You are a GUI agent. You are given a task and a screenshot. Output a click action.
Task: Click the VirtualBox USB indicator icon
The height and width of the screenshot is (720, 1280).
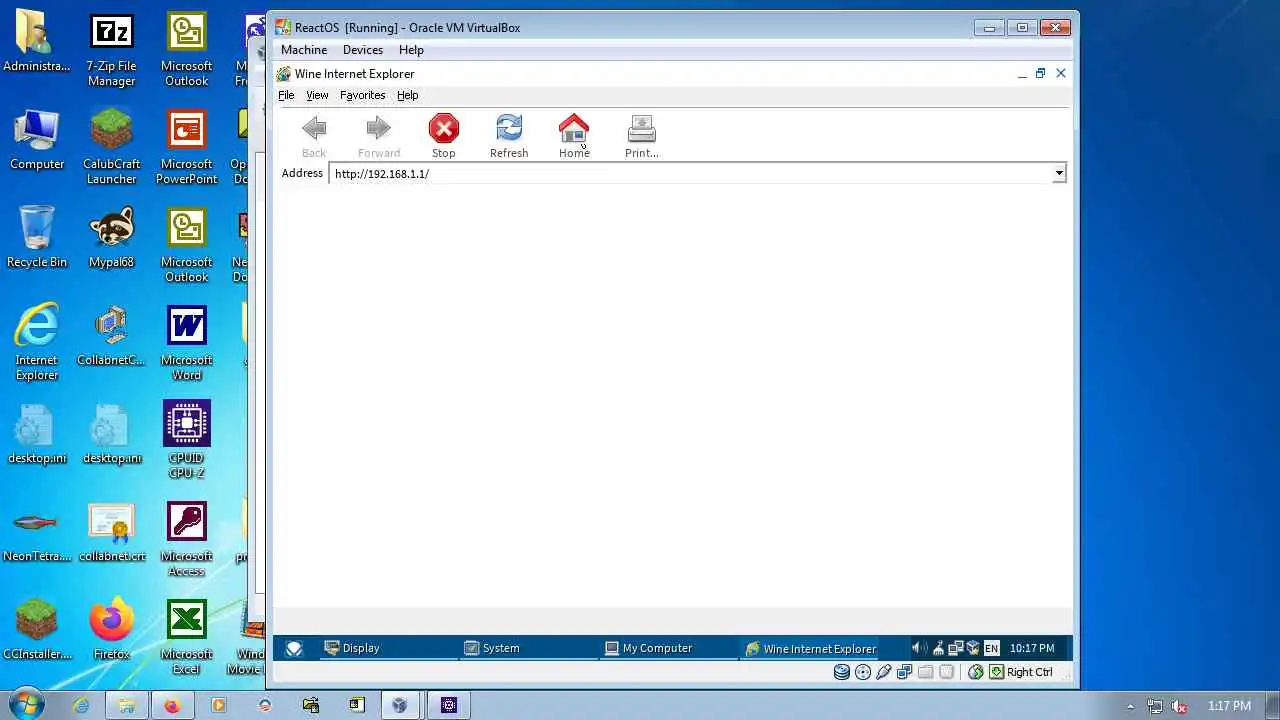[x=884, y=672]
